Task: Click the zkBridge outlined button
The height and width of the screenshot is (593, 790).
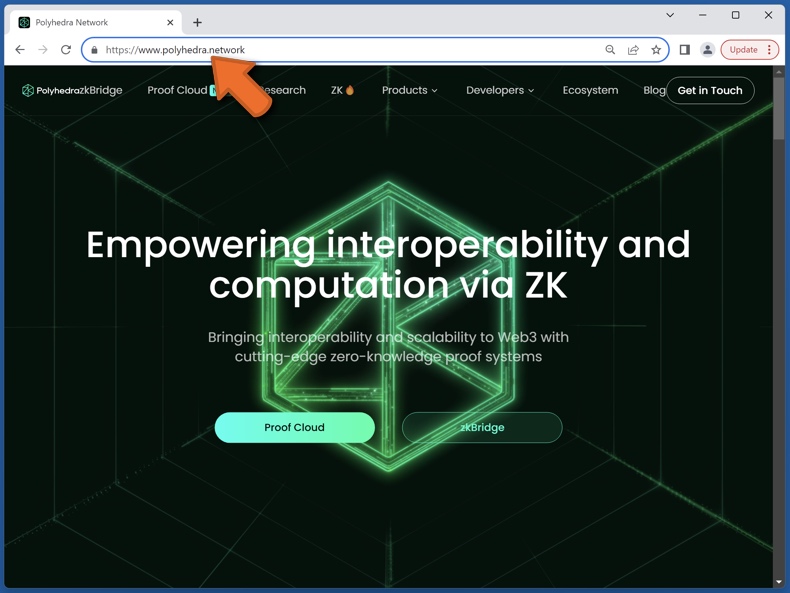Action: pyautogui.click(x=482, y=427)
